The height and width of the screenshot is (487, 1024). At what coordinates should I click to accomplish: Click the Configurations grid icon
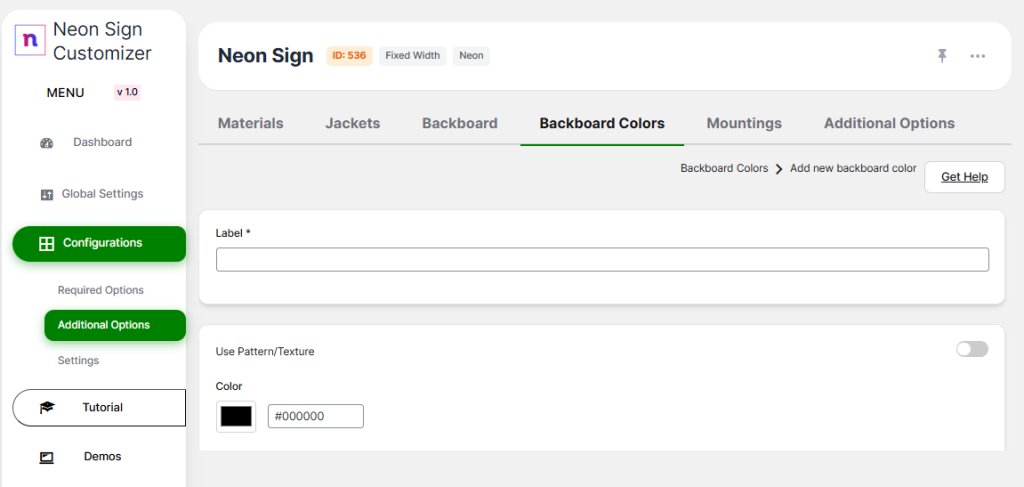[x=46, y=244]
